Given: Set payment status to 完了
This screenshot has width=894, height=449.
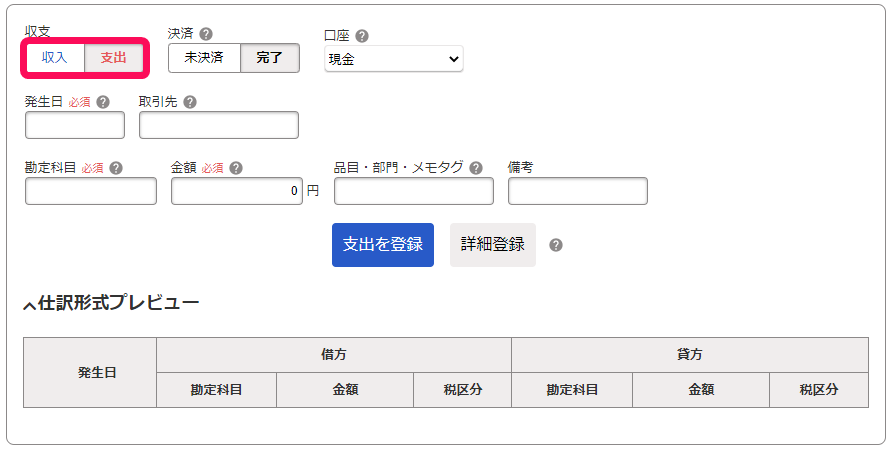Looking at the screenshot, I should click(x=270, y=58).
